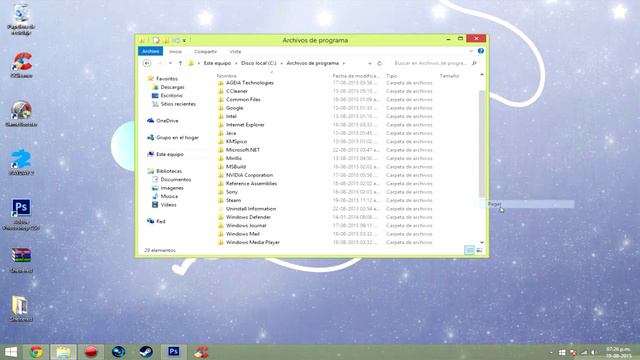Screen dimensions: 640x360
Task: Go up one folder level
Action: click(180, 63)
